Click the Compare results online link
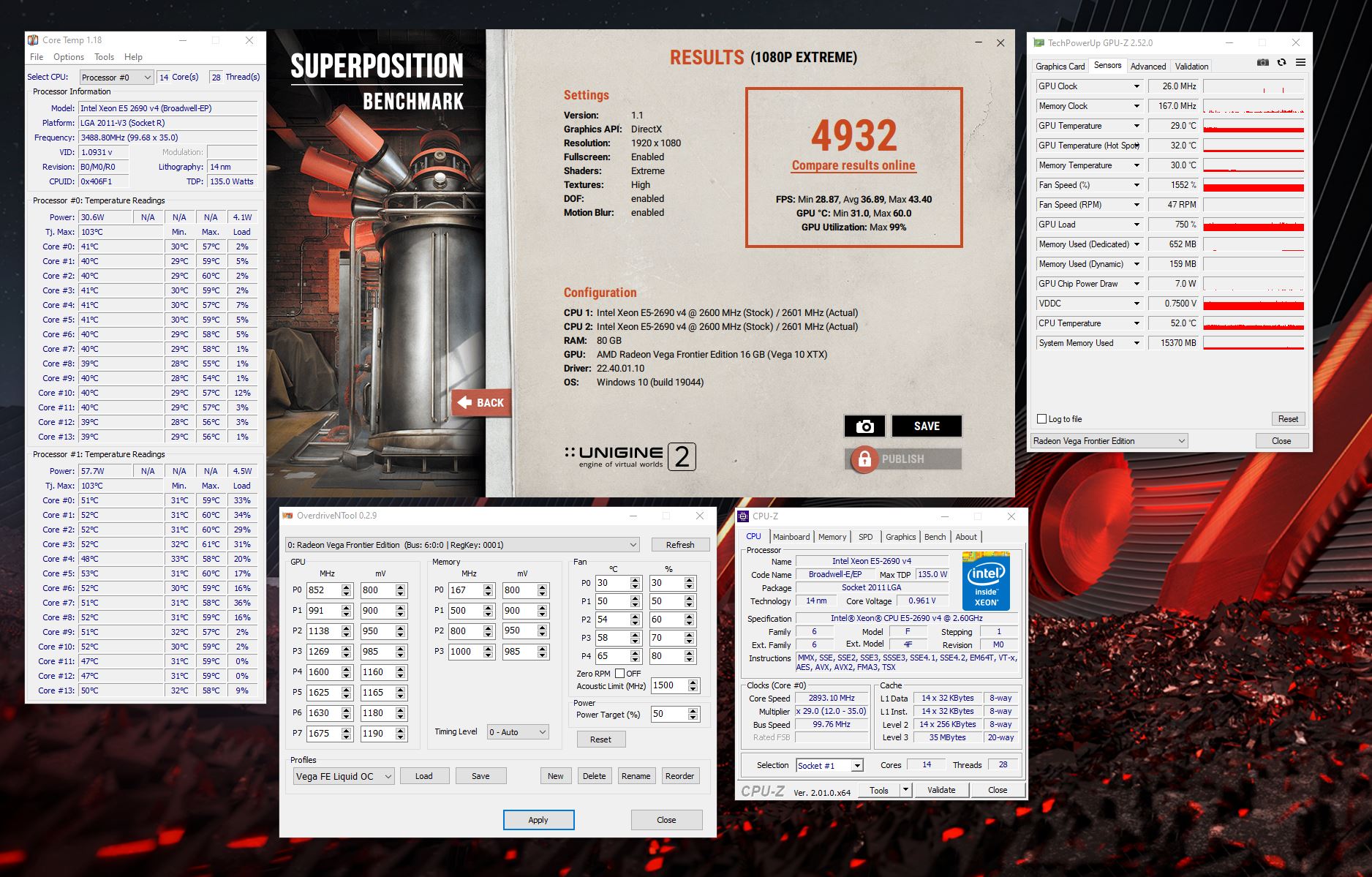The width and height of the screenshot is (1372, 877). pos(853,165)
